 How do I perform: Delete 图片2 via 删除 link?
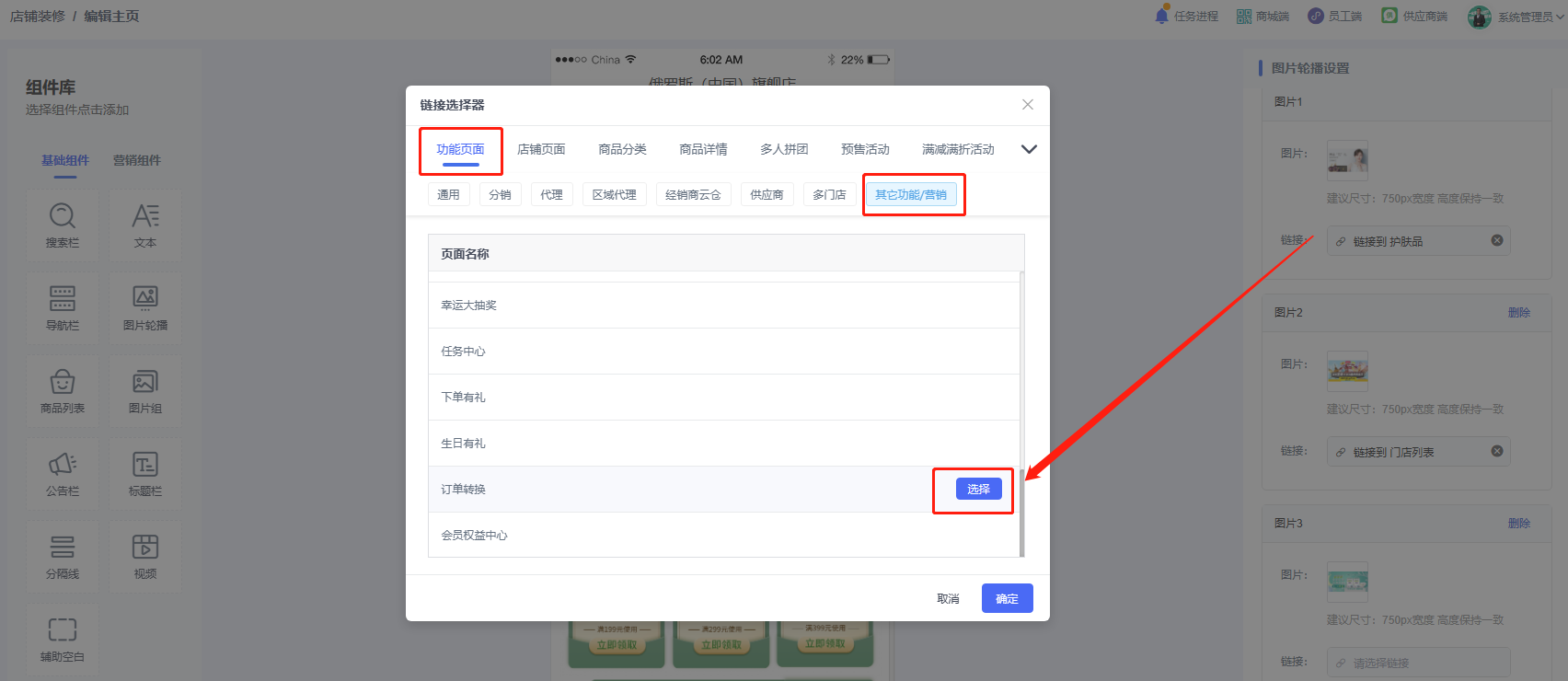point(1519,312)
